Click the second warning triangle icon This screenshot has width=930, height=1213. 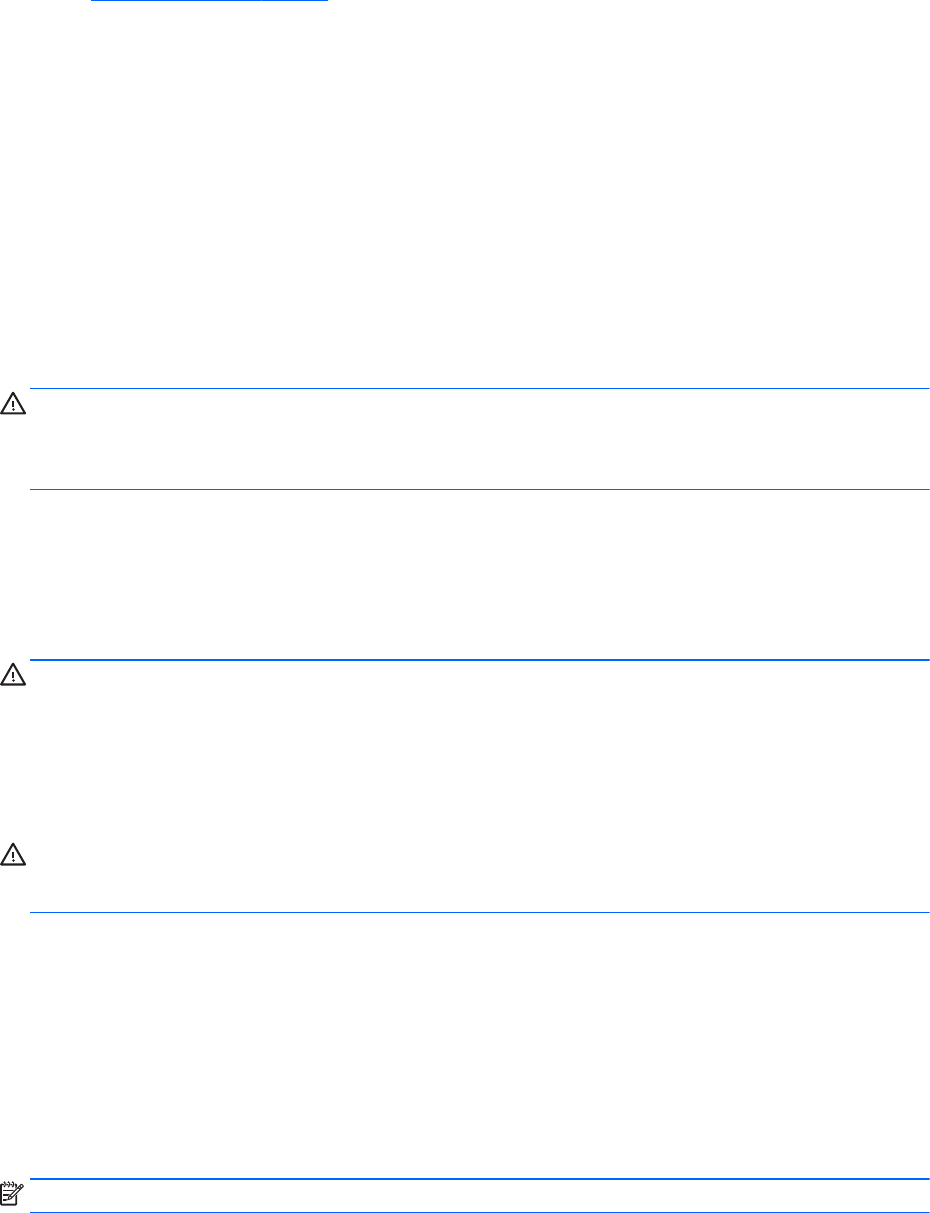[x=13, y=677]
